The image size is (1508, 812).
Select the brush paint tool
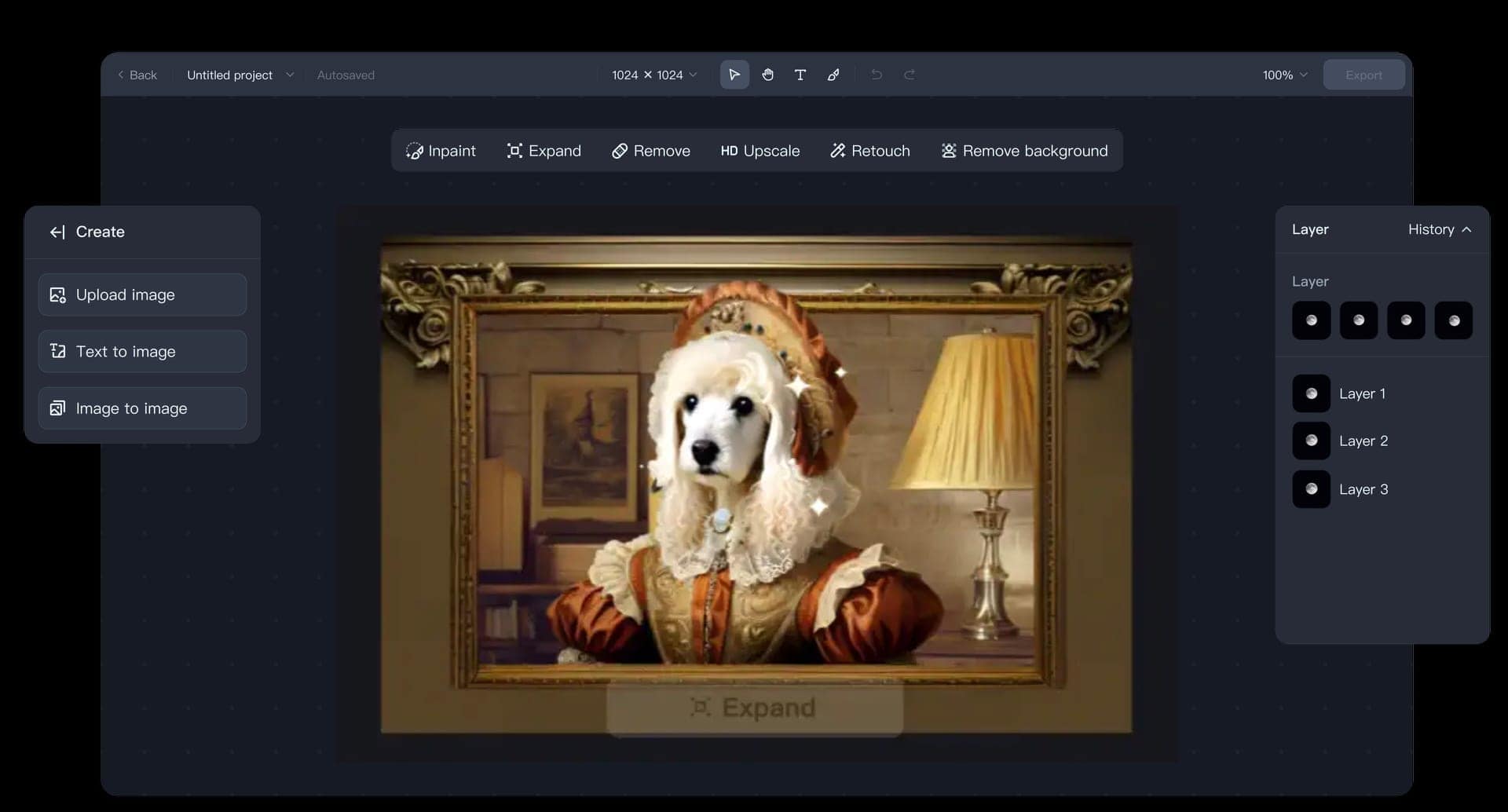pos(833,75)
